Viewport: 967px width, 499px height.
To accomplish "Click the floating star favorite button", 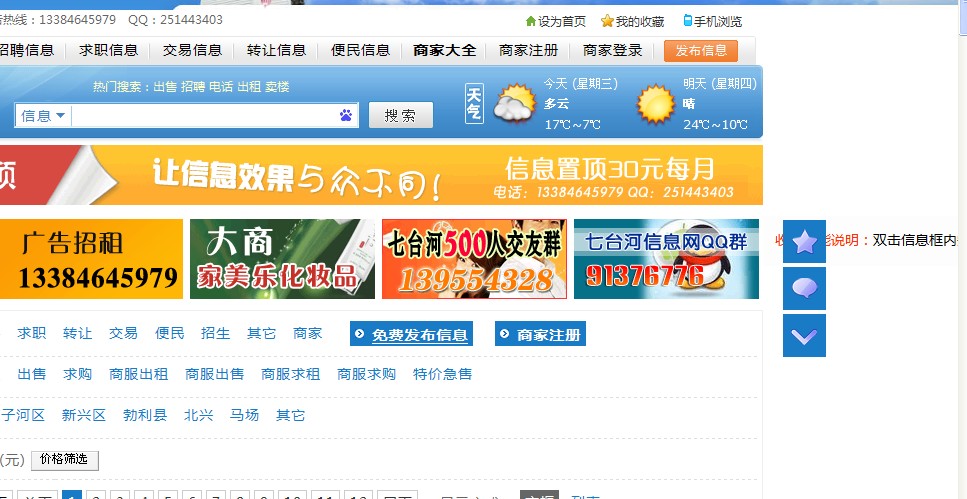I will coord(804,242).
